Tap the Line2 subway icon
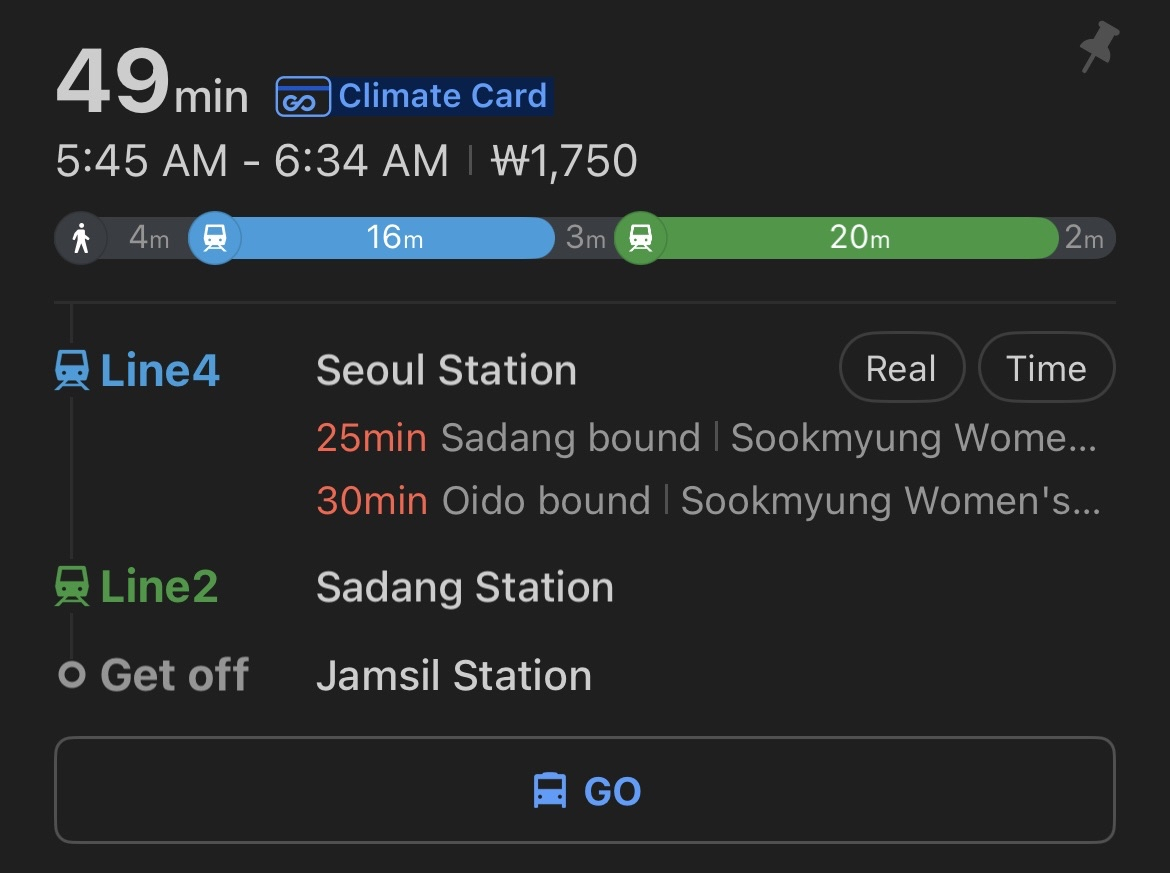The height and width of the screenshot is (873, 1170). click(72, 587)
